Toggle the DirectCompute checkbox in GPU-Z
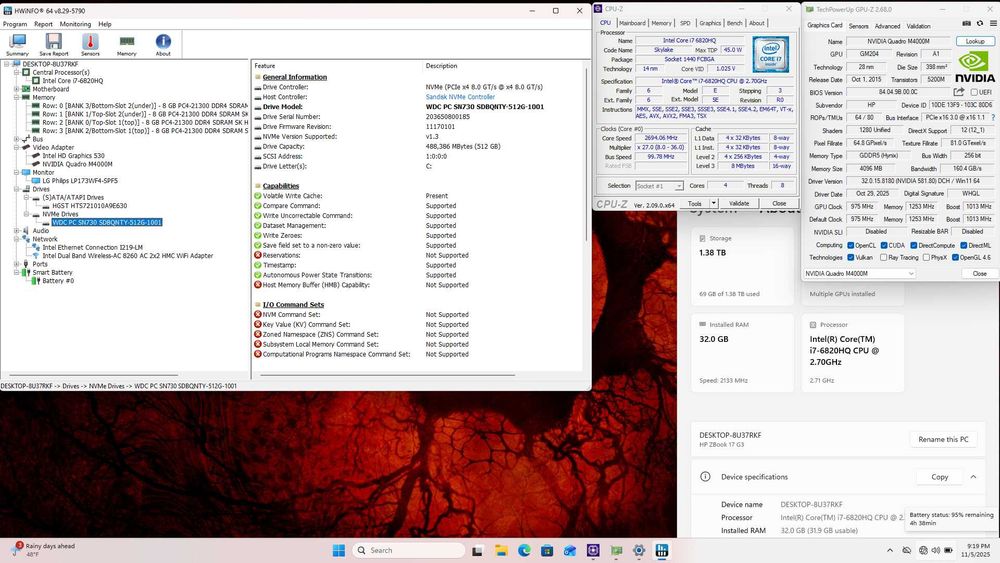1000x563 pixels. coord(913,245)
